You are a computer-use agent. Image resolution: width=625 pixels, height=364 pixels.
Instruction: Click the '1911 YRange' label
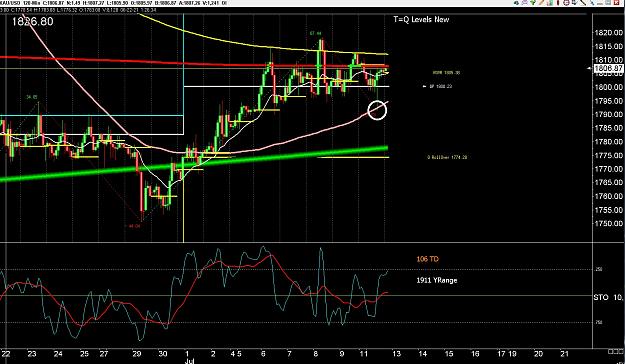[437, 280]
